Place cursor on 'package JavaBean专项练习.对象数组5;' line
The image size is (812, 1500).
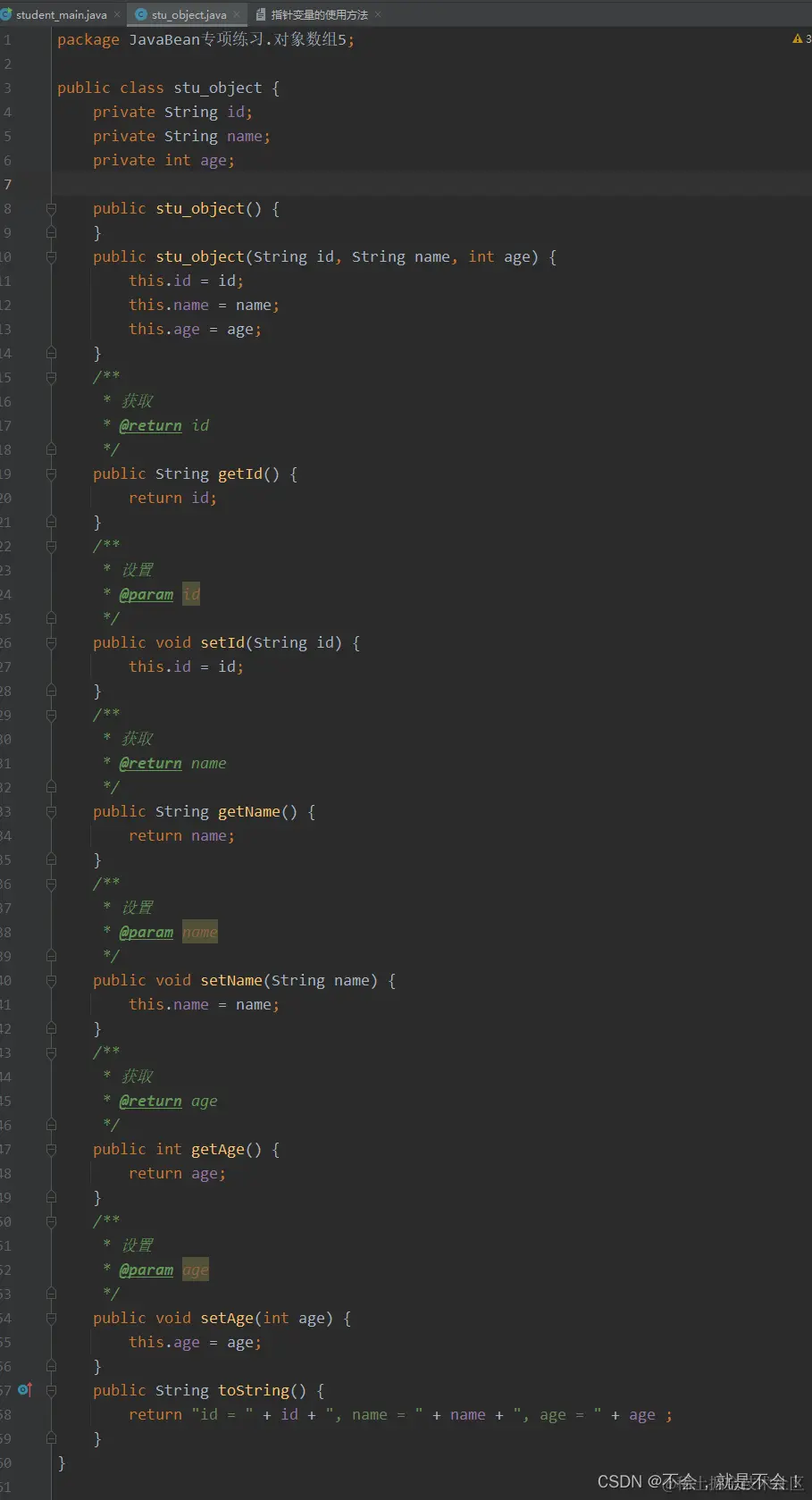[x=205, y=39]
